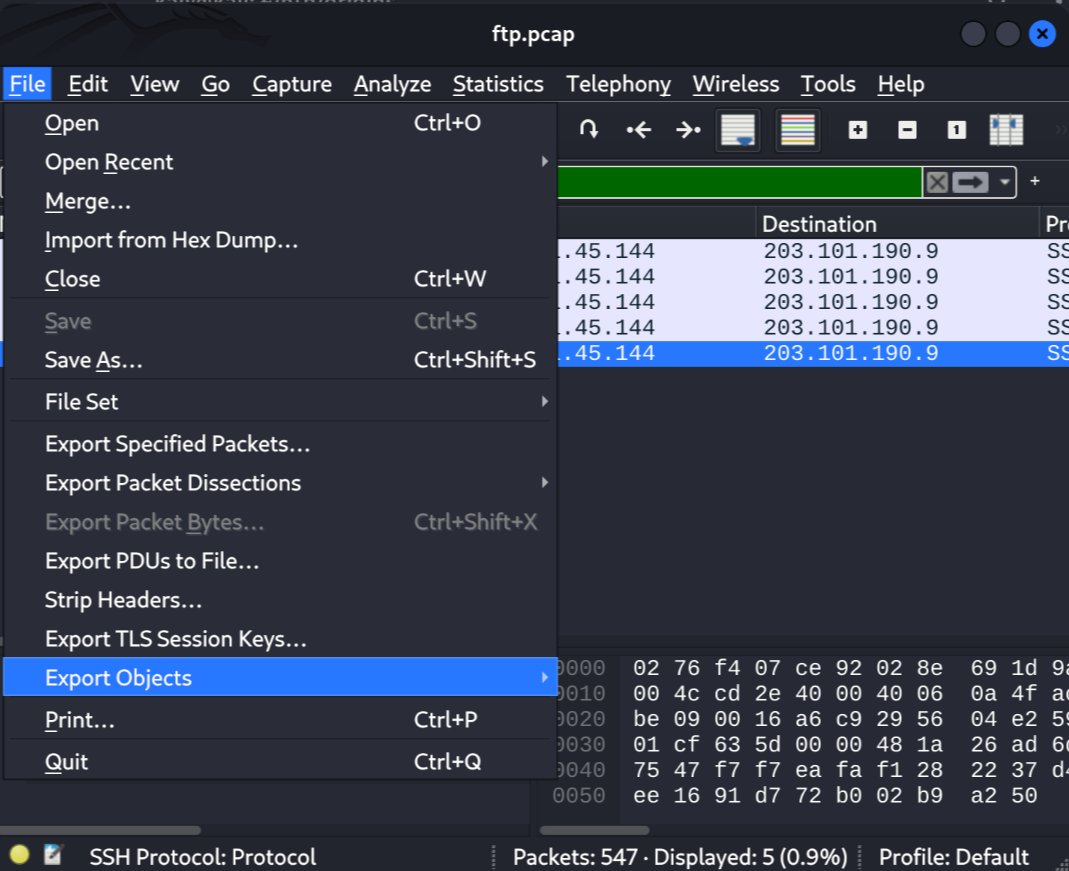The image size is (1069, 871).
Task: Click the "SSH Protocol: Protocol" status text
Action: point(202,857)
